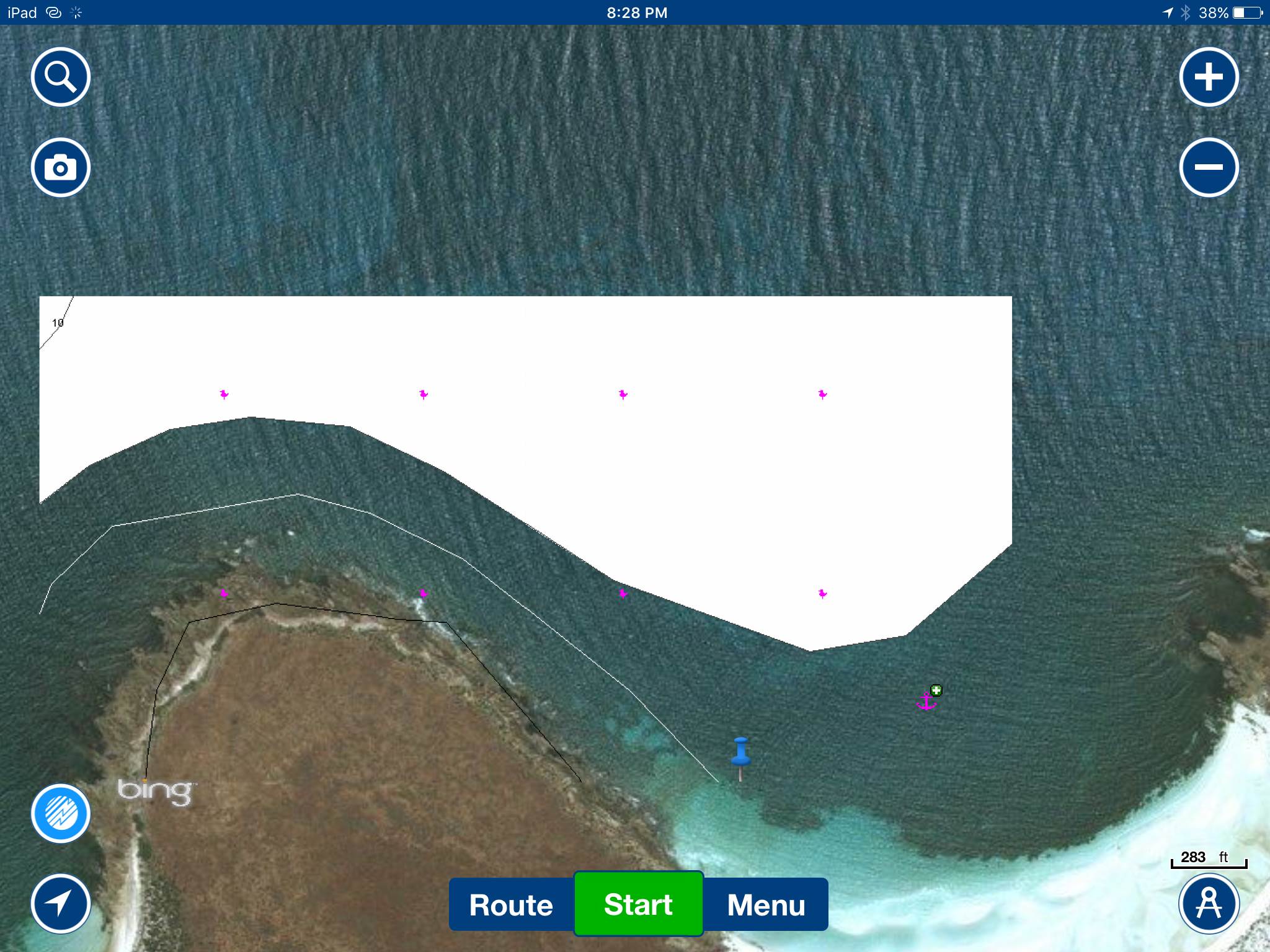Open the camera snapshot button
This screenshot has width=1270, height=952.
tap(61, 167)
